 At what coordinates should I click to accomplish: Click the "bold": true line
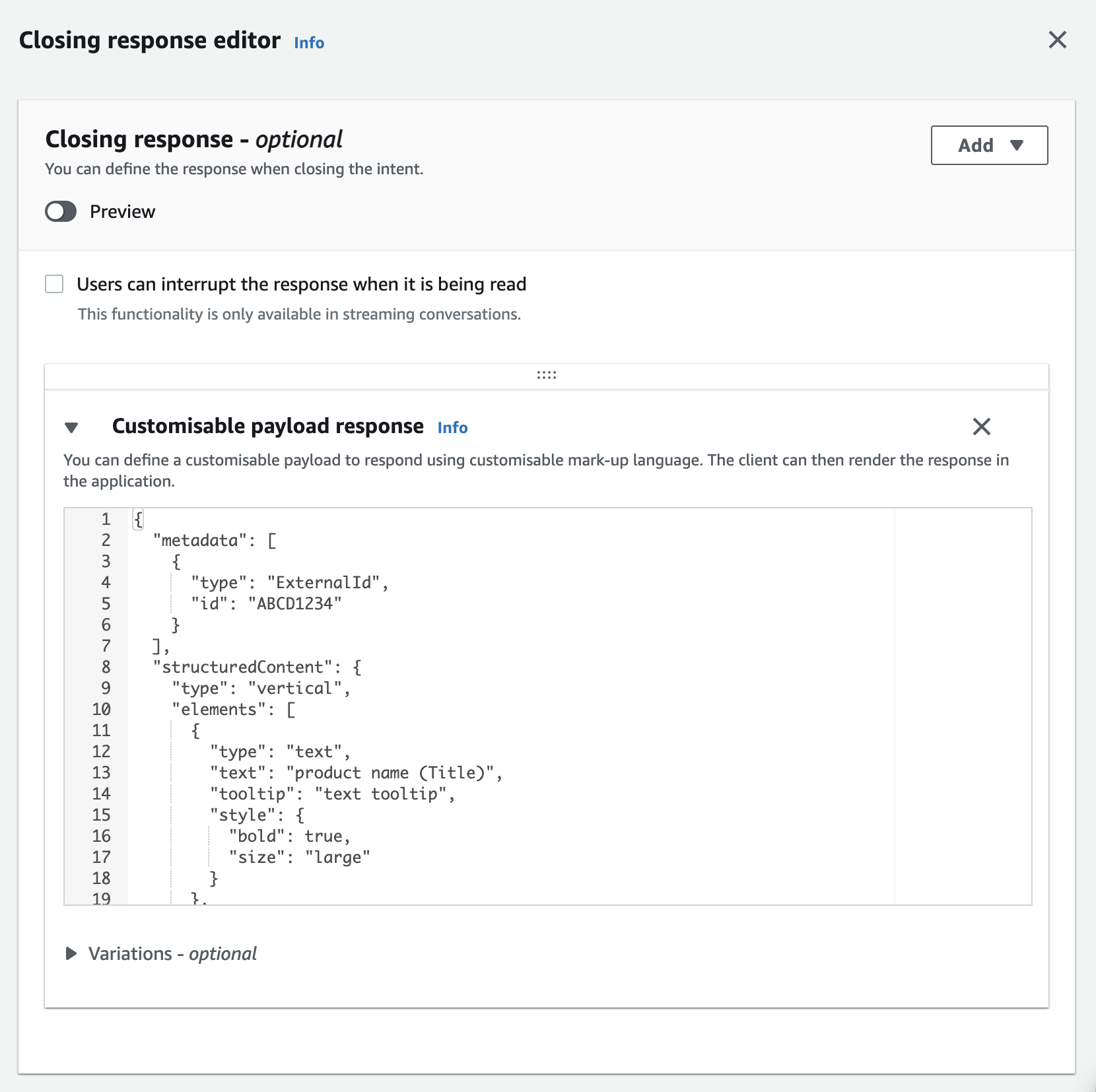pyautogui.click(x=289, y=836)
